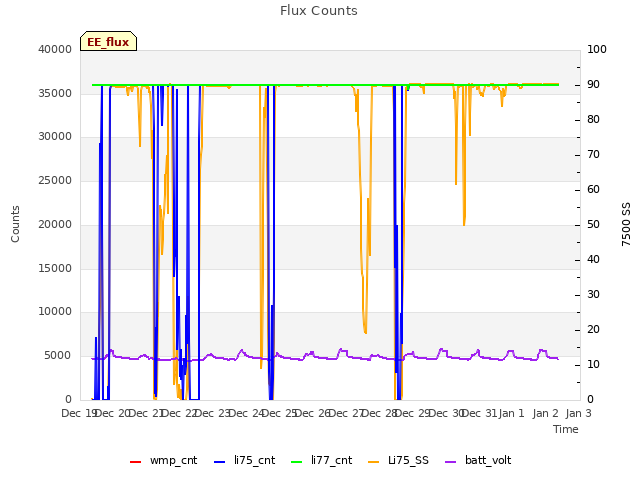Click the Time x-axis label
Image resolution: width=640 pixels, height=480 pixels.
pyautogui.click(x=566, y=429)
